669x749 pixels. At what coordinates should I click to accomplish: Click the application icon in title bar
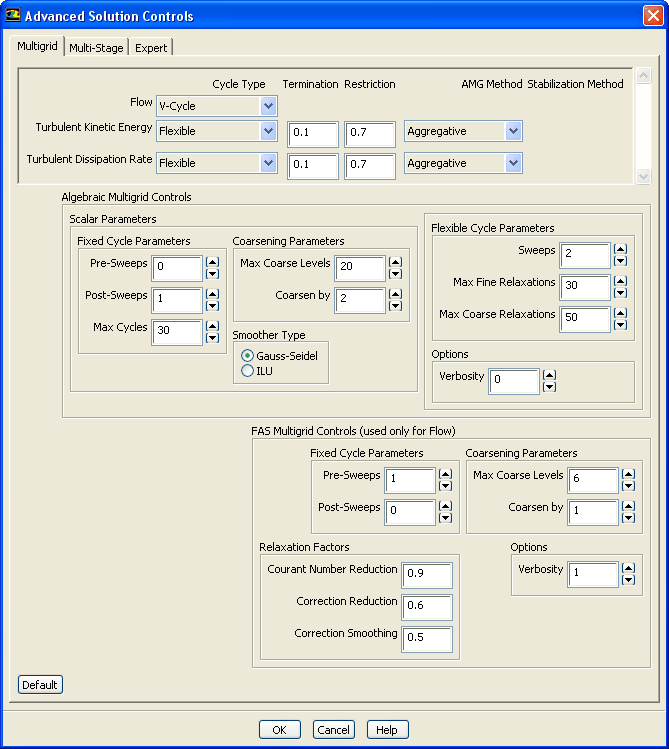[x=13, y=15]
